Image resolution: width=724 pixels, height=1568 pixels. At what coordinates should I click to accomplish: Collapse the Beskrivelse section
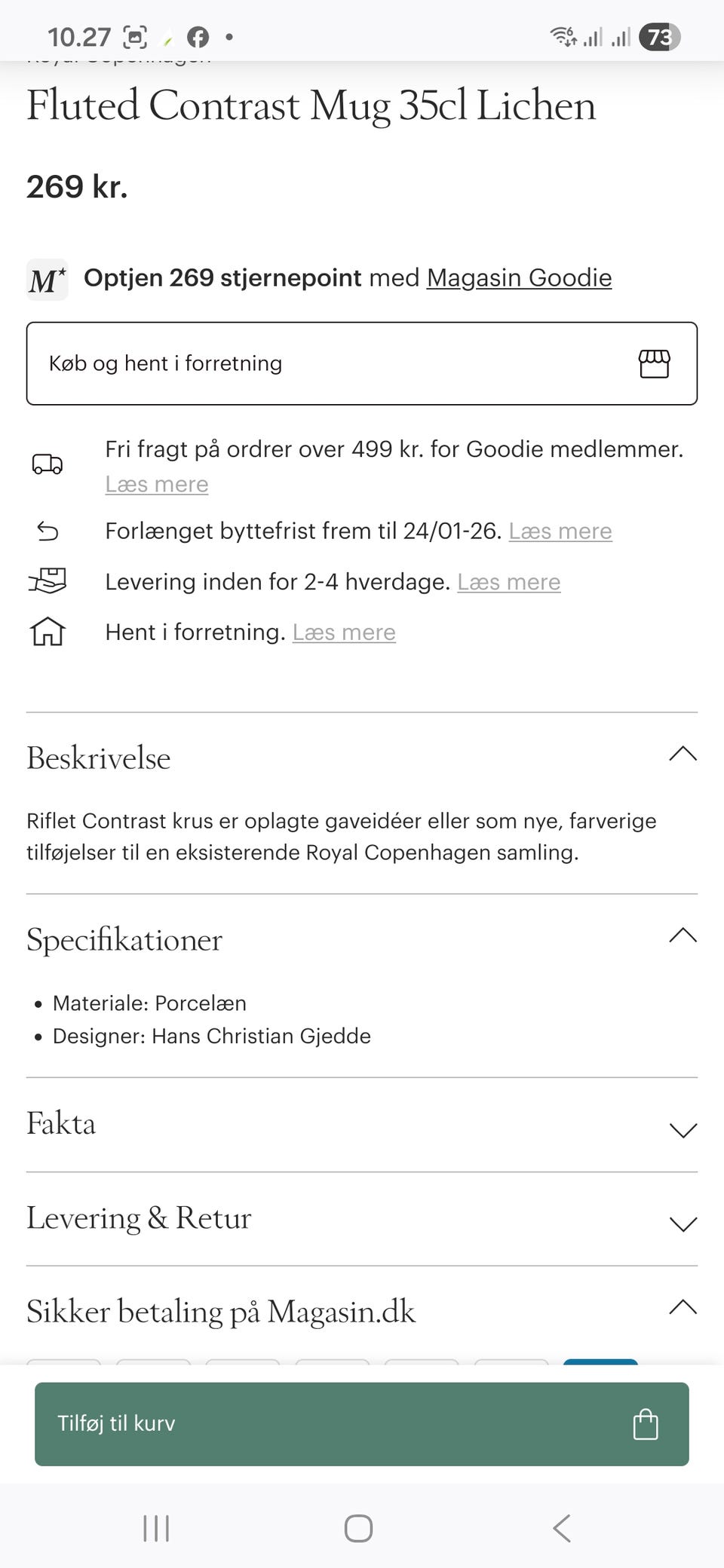point(682,755)
